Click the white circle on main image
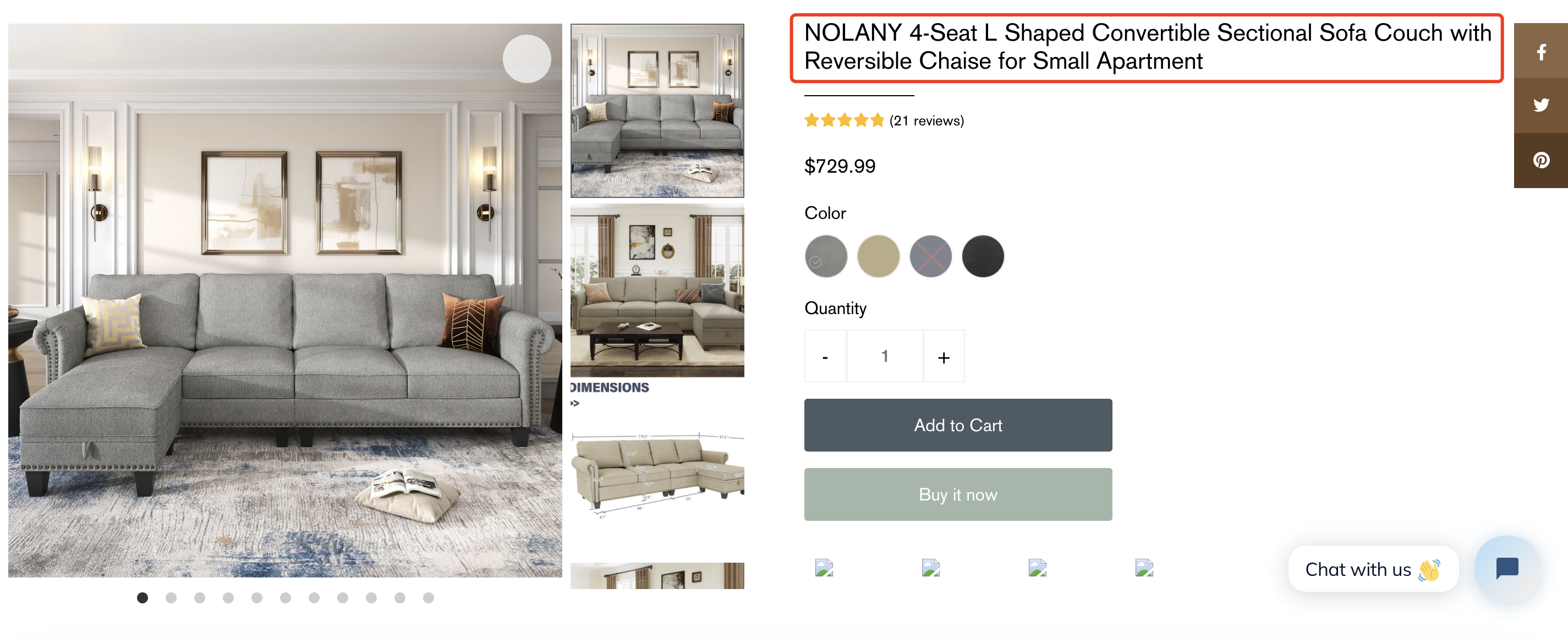 [x=527, y=58]
